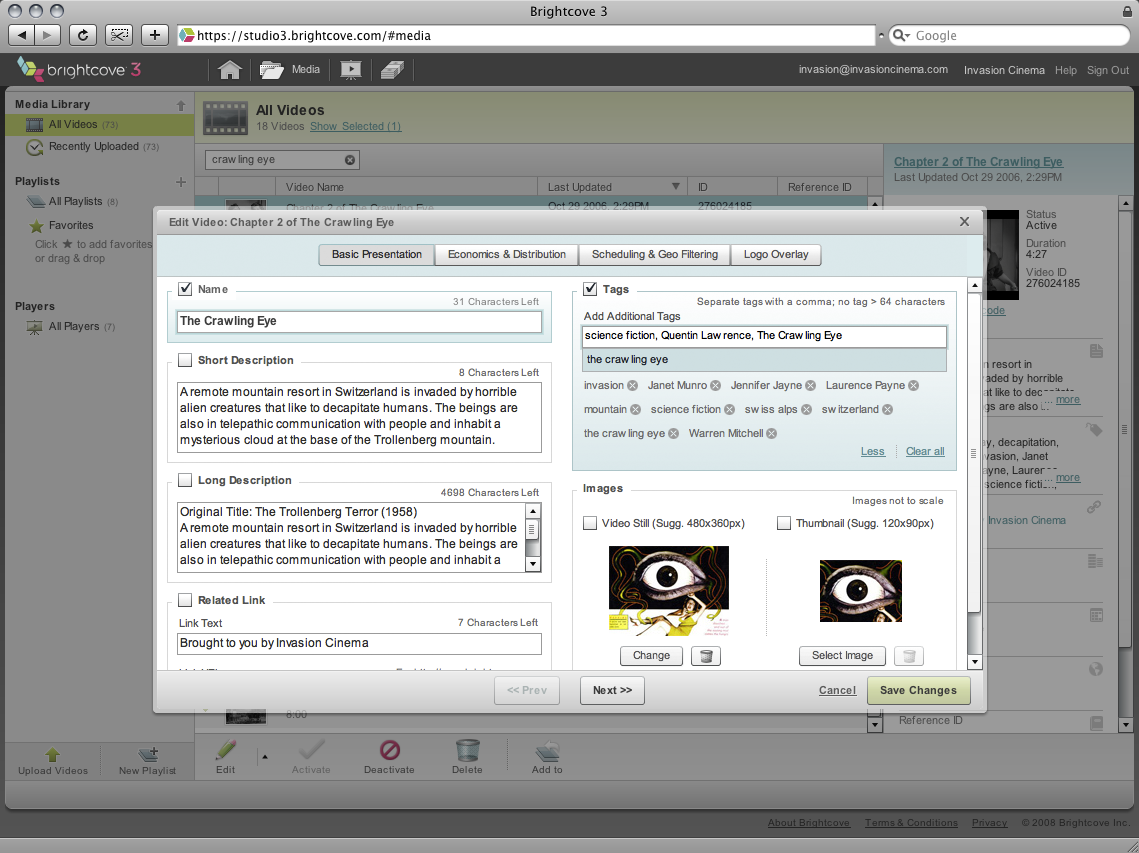1139x853 pixels.
Task: Click the browser add bookmark plus button
Action: tap(155, 35)
